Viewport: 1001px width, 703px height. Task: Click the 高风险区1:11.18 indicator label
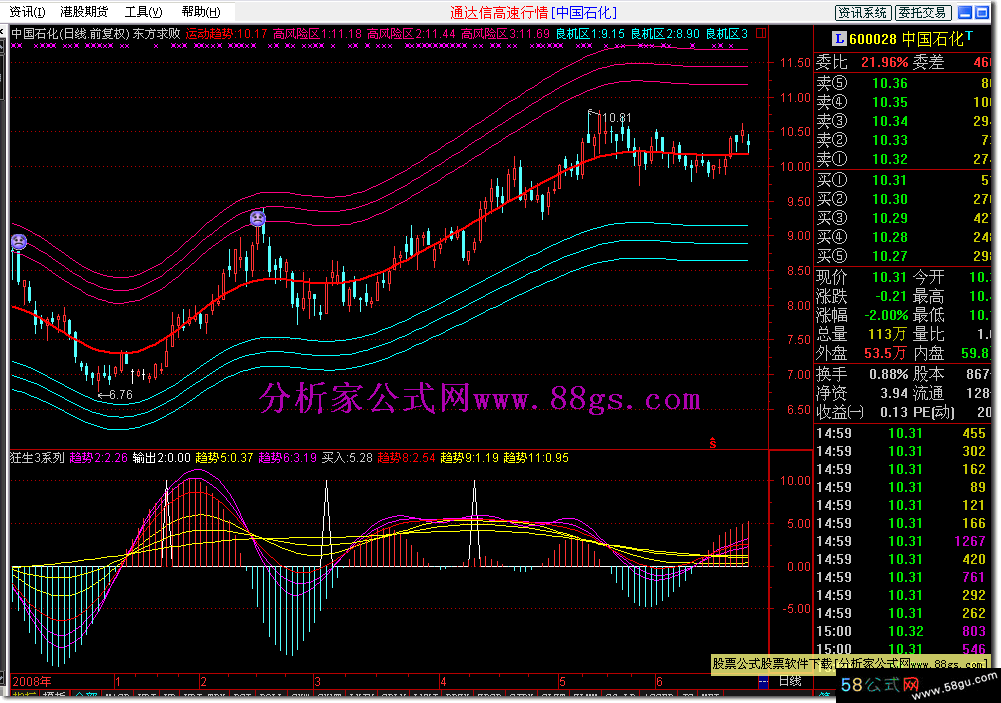(317, 34)
